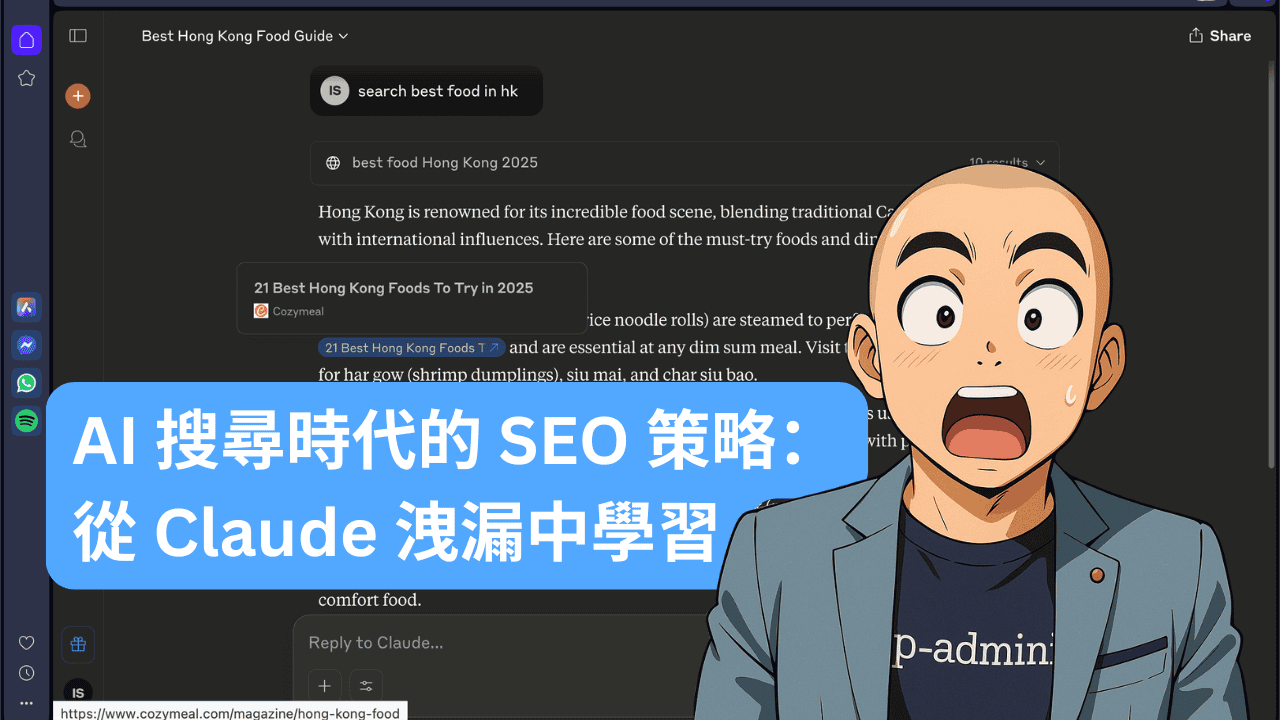Open the first app icon above Messenger
1280x720 pixels.
27,308
